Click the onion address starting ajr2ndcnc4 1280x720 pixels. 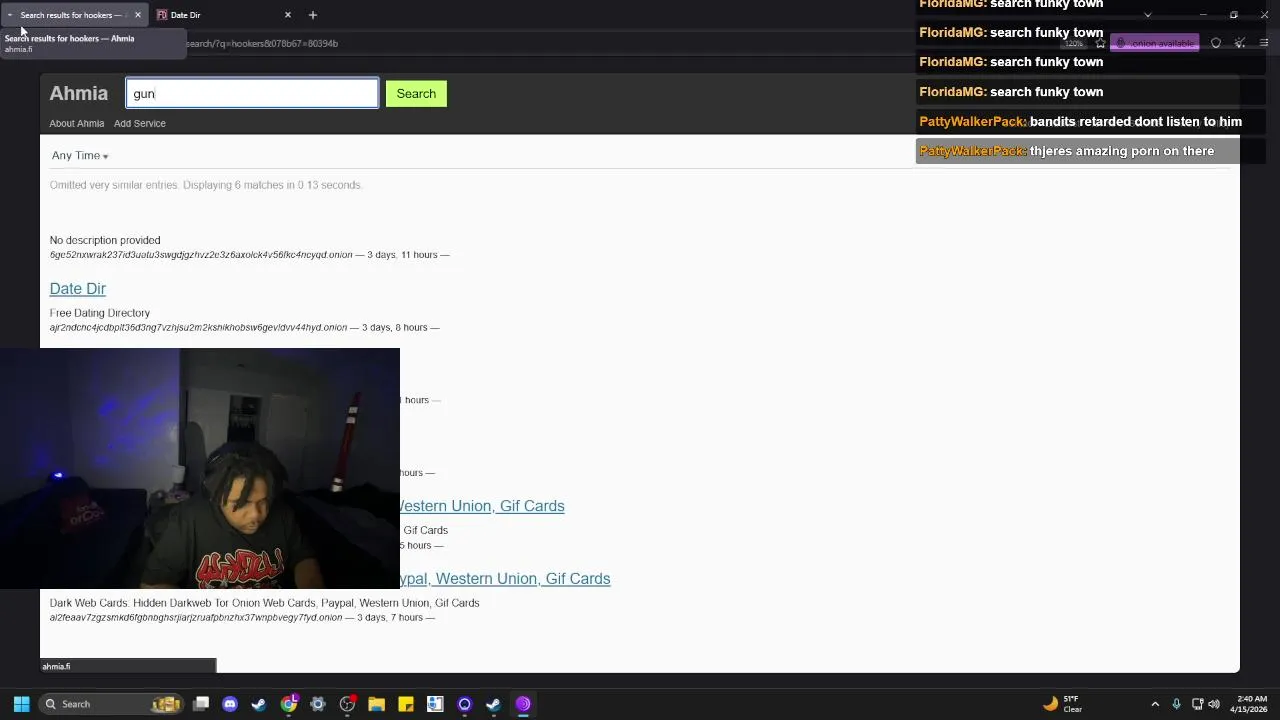tap(198, 328)
